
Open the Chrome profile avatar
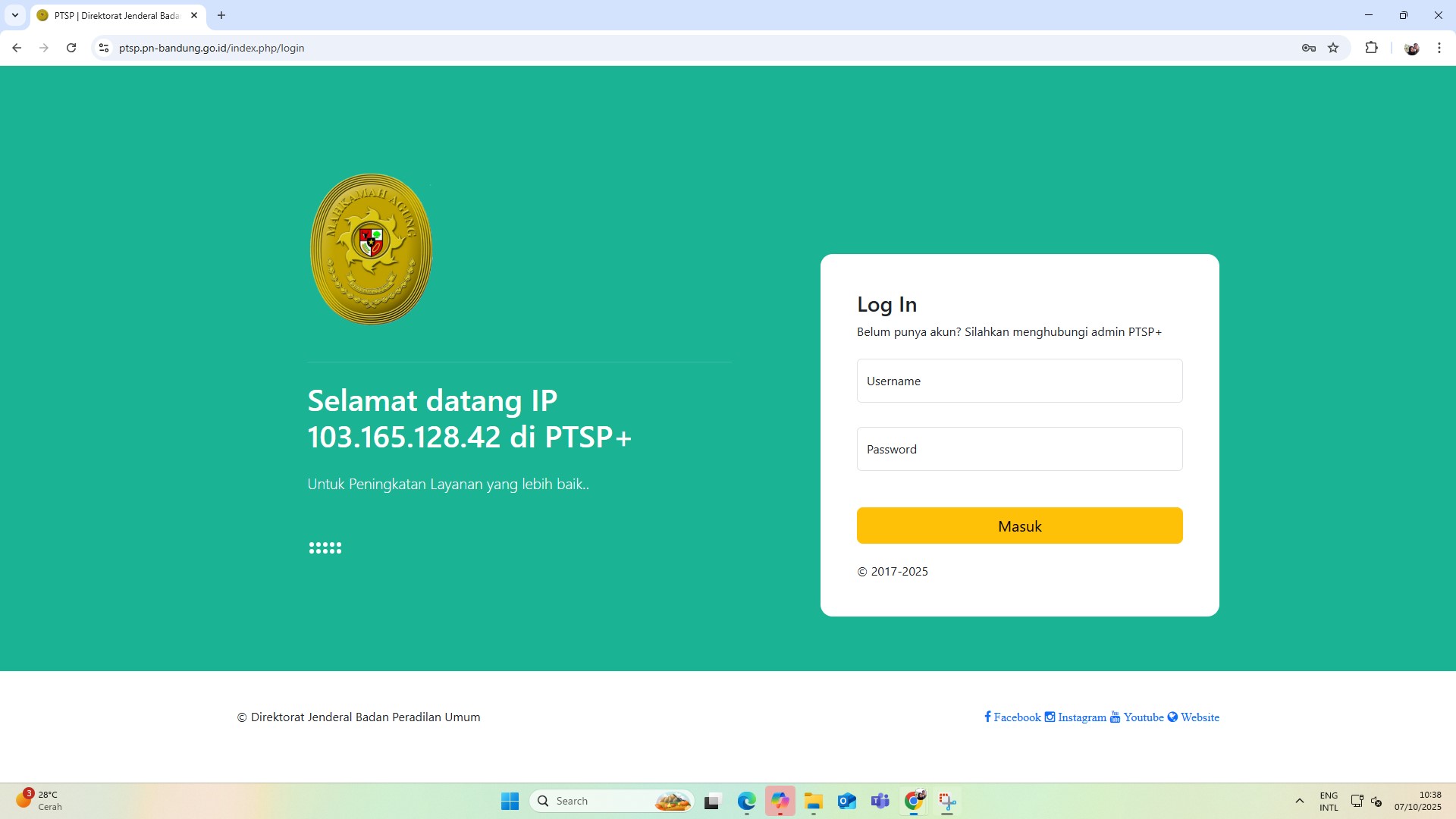[1411, 48]
